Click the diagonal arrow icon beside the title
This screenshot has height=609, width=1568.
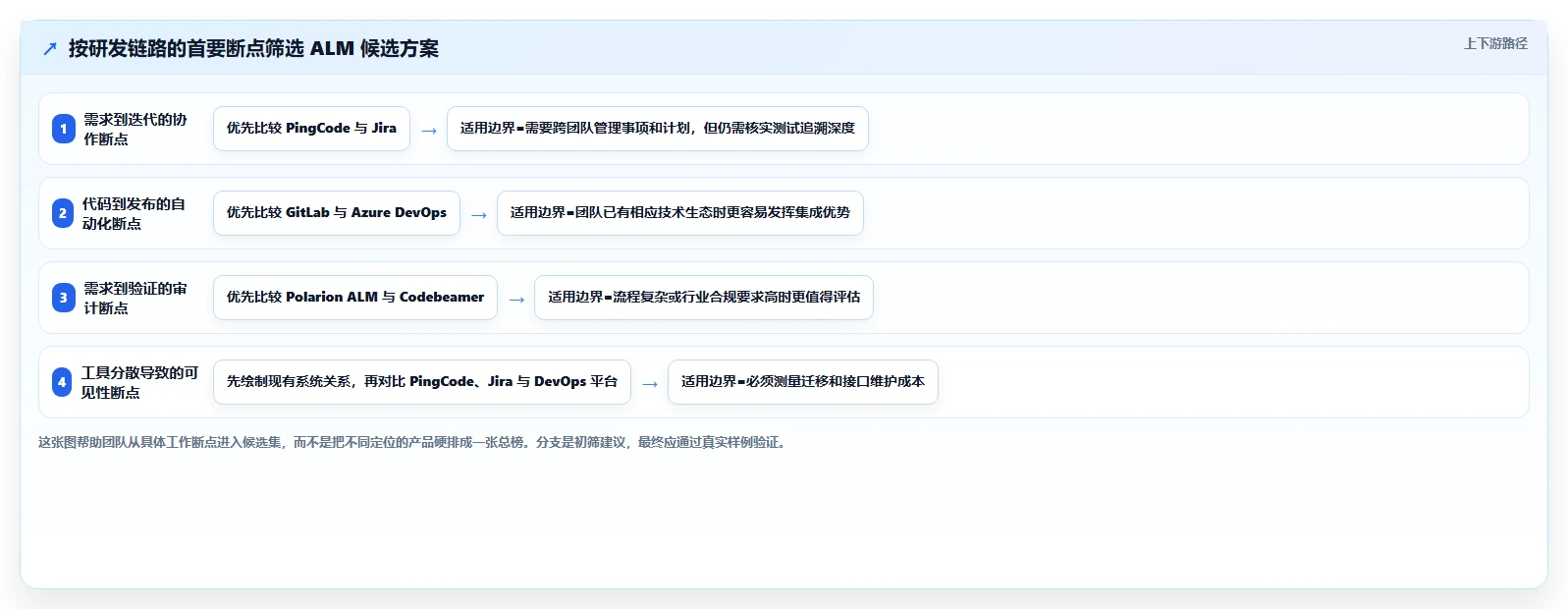point(50,48)
